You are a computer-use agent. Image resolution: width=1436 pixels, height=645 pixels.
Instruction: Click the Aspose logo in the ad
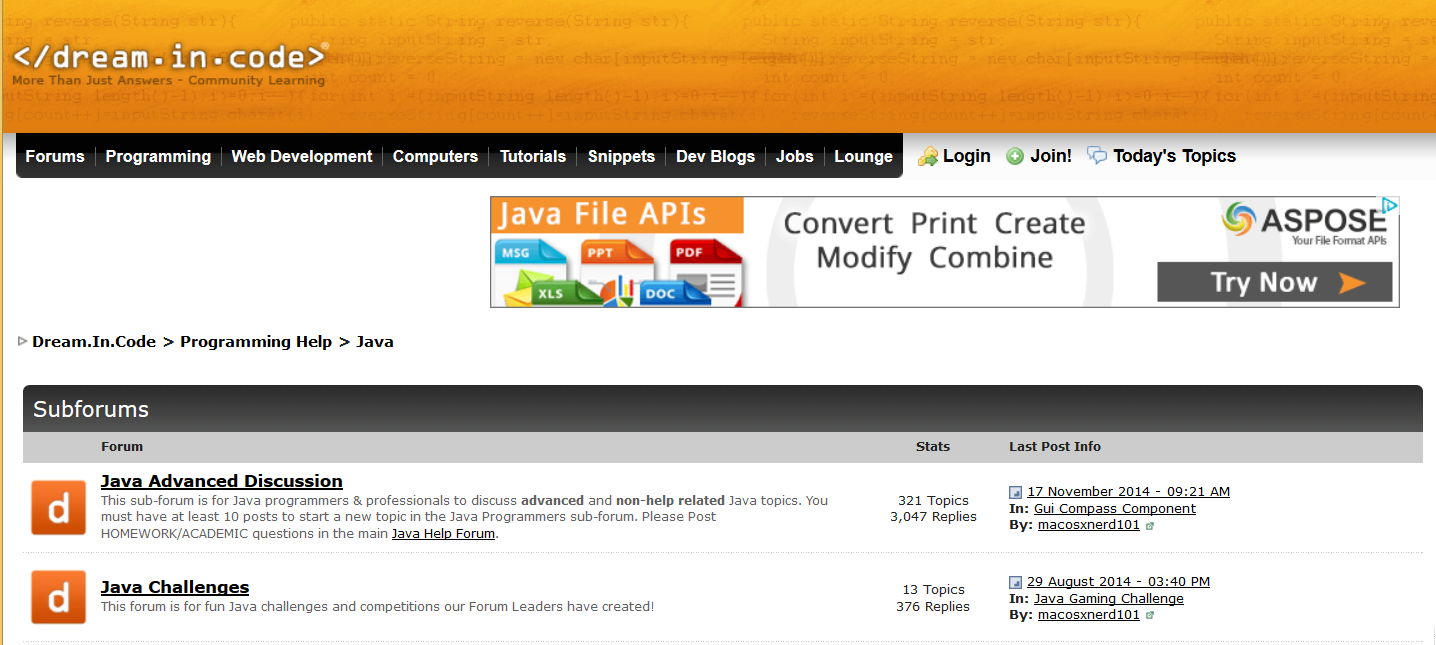(1306, 223)
